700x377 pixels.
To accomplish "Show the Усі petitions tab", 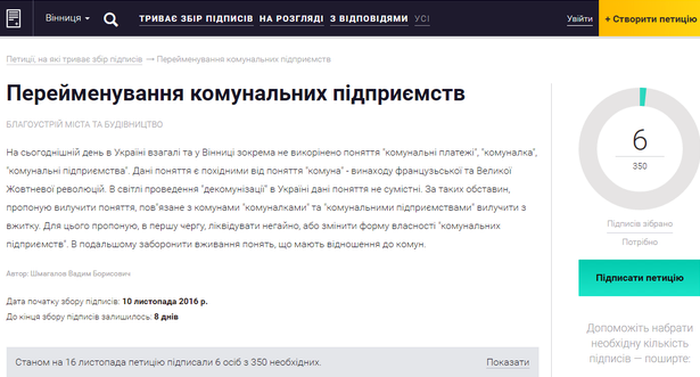I will pos(421,19).
